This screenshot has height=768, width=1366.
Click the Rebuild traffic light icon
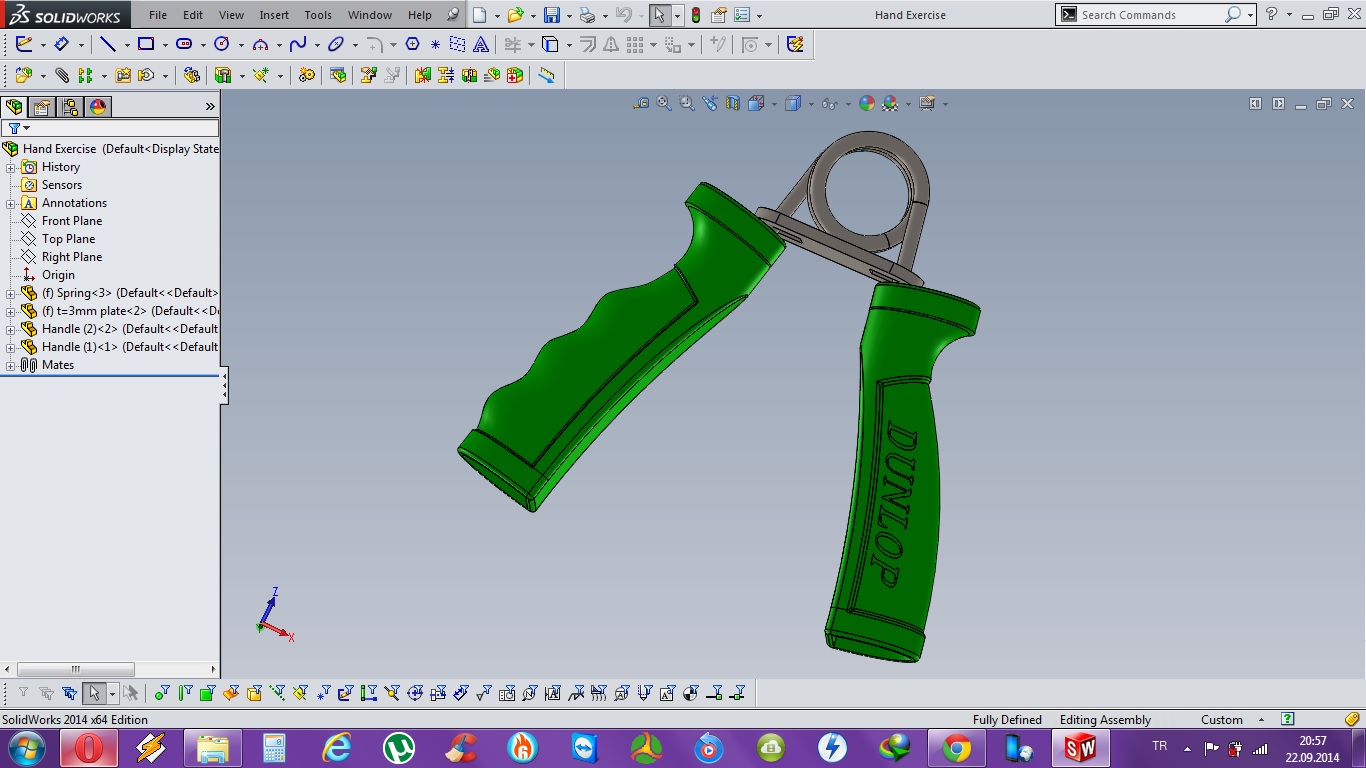[x=696, y=15]
